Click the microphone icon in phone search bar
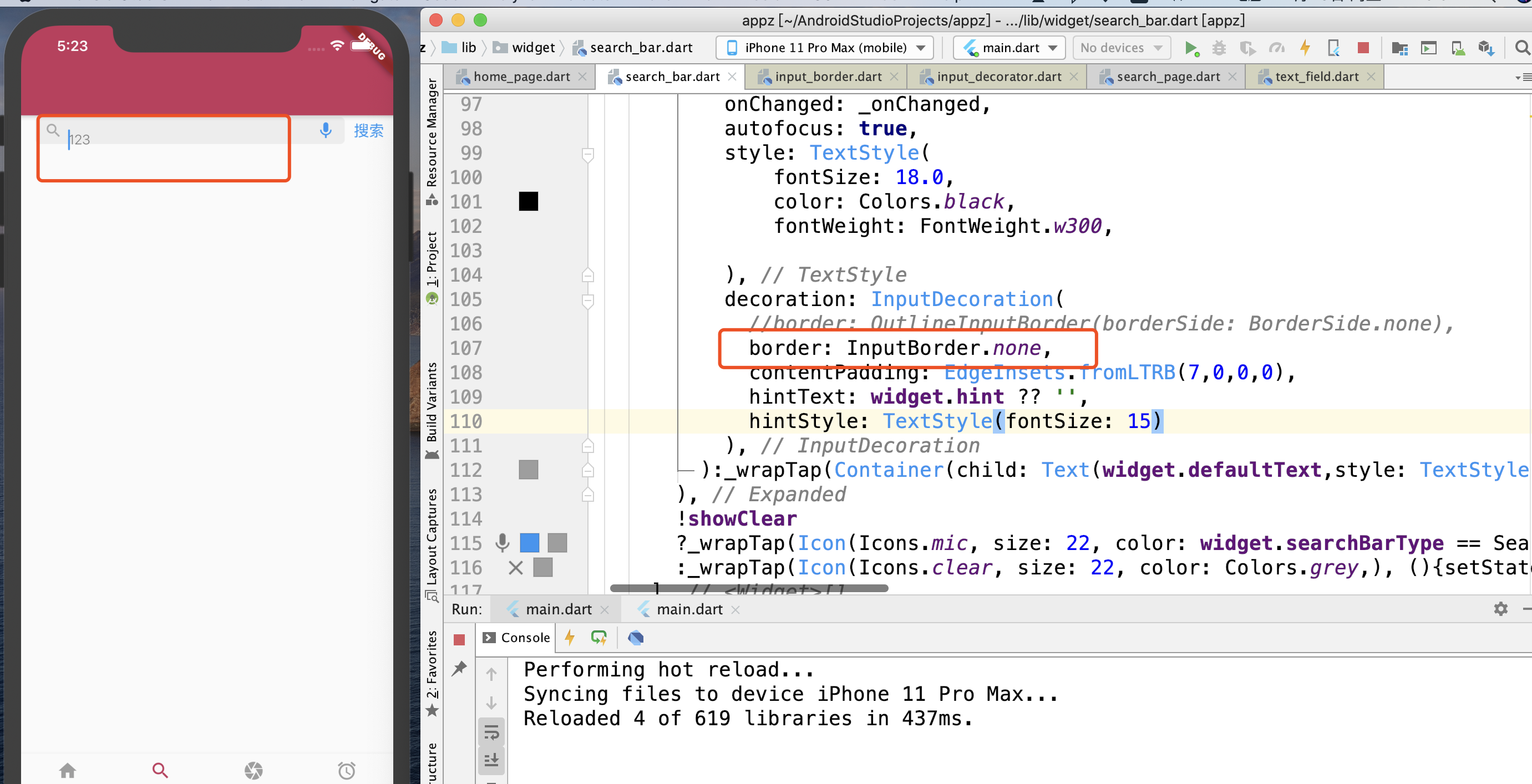Image resolution: width=1532 pixels, height=784 pixels. pos(325,130)
